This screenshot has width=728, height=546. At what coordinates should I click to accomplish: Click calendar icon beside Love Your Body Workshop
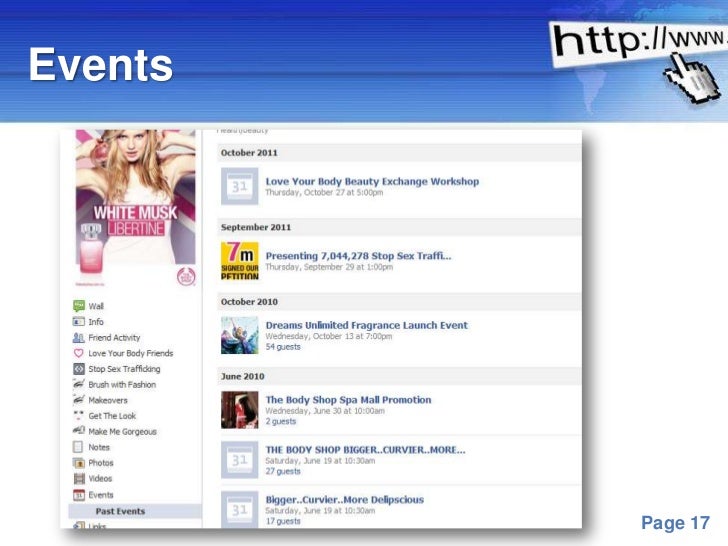coord(240,186)
